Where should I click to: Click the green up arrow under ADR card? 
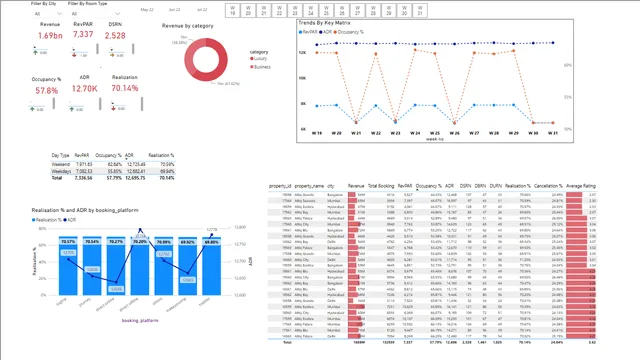[x=72, y=109]
